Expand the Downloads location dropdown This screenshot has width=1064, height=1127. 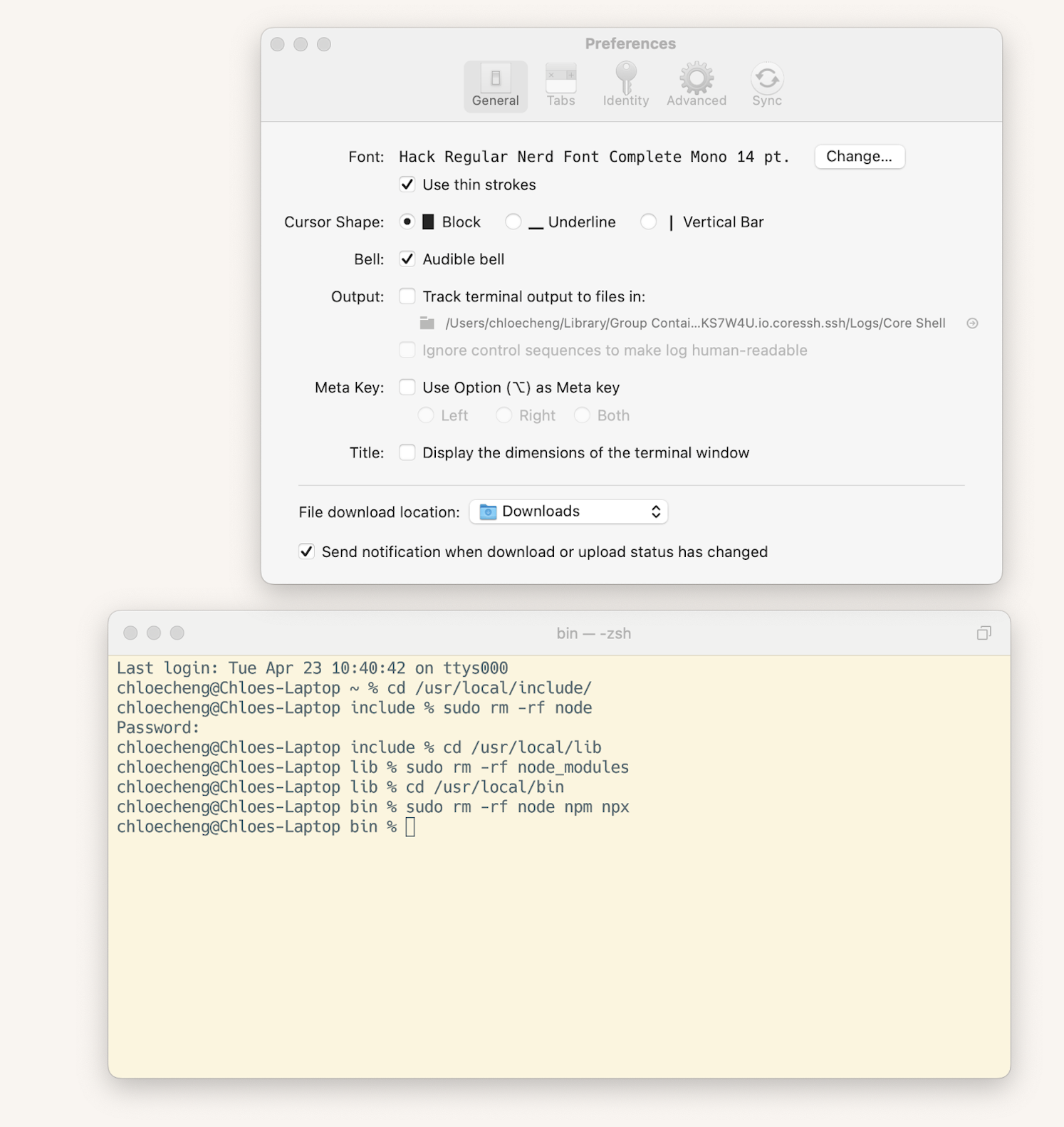(568, 511)
